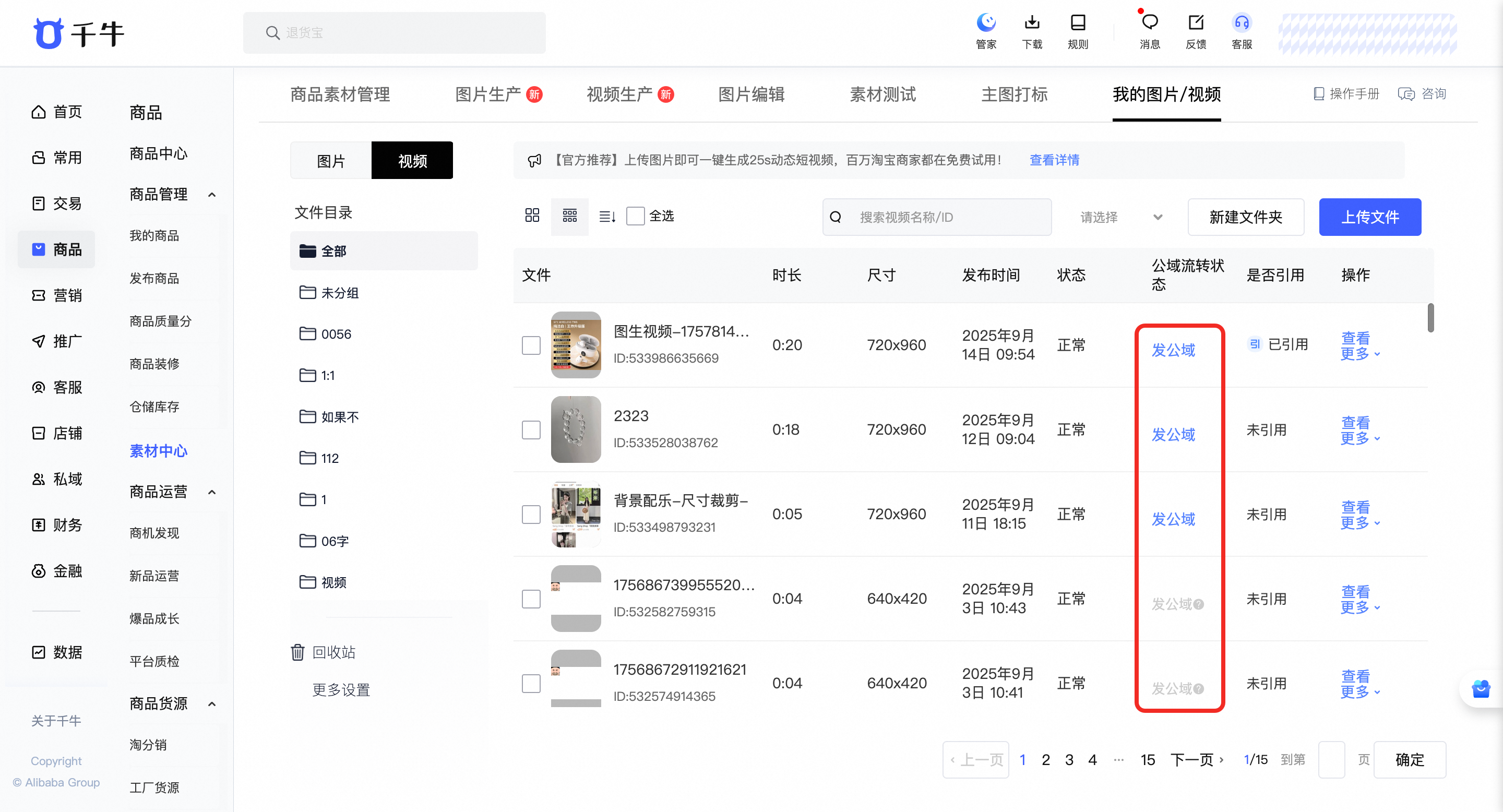This screenshot has width=1503, height=812.
Task: Click 发公域 for the 2323 video
Action: (1173, 435)
